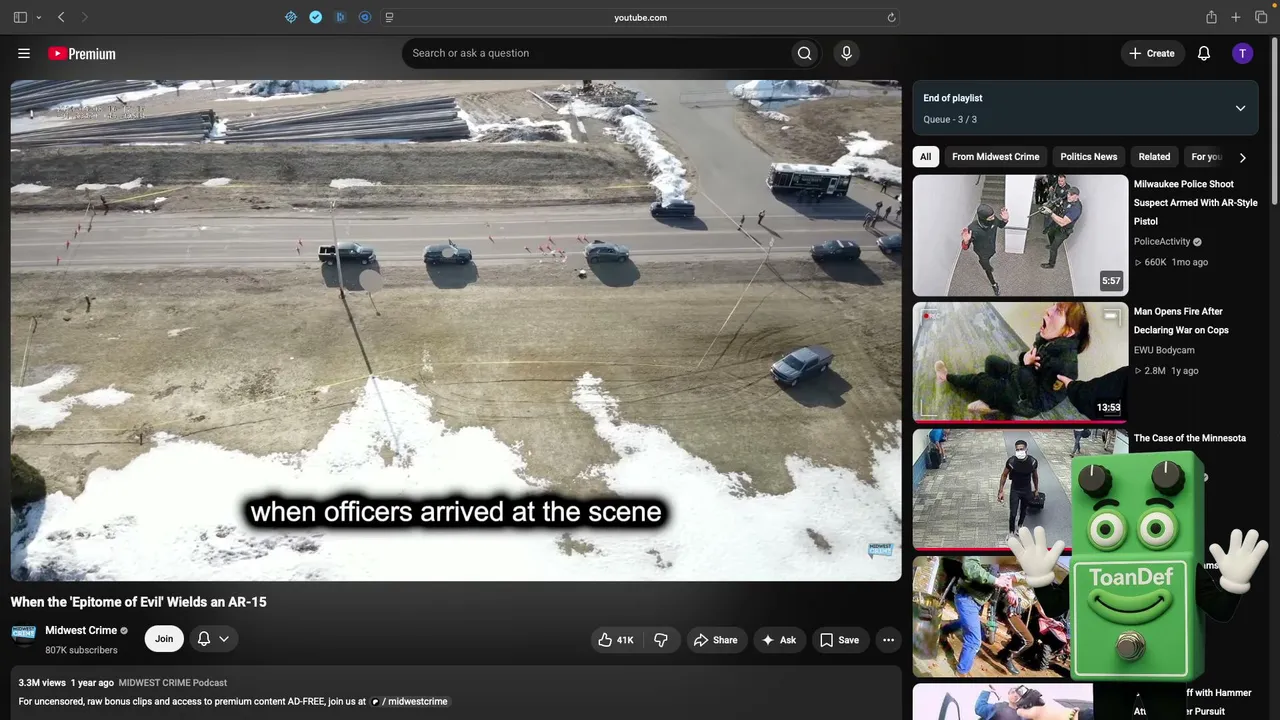This screenshot has width=1280, height=720.
Task: Open the Milwaukee Police Shoot video thumbnail
Action: click(x=1020, y=235)
